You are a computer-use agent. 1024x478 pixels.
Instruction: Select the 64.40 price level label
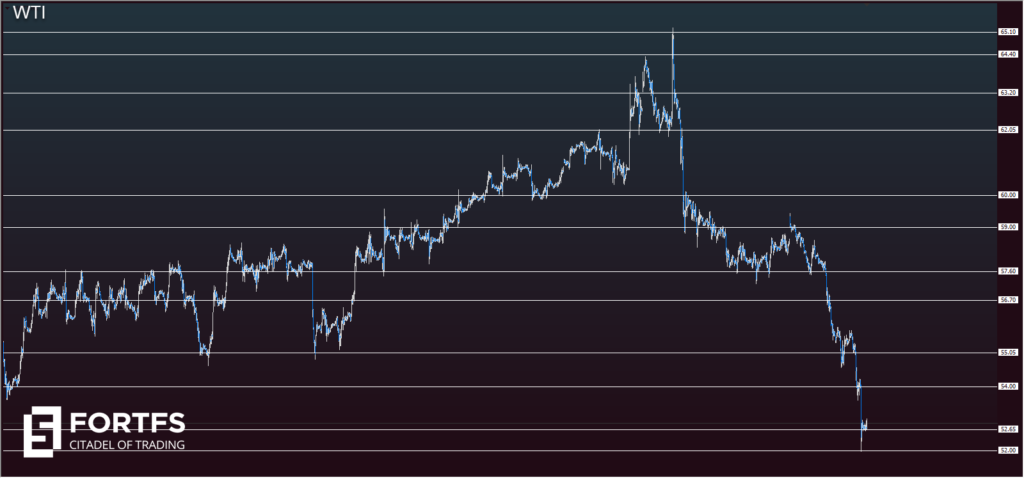point(1007,54)
